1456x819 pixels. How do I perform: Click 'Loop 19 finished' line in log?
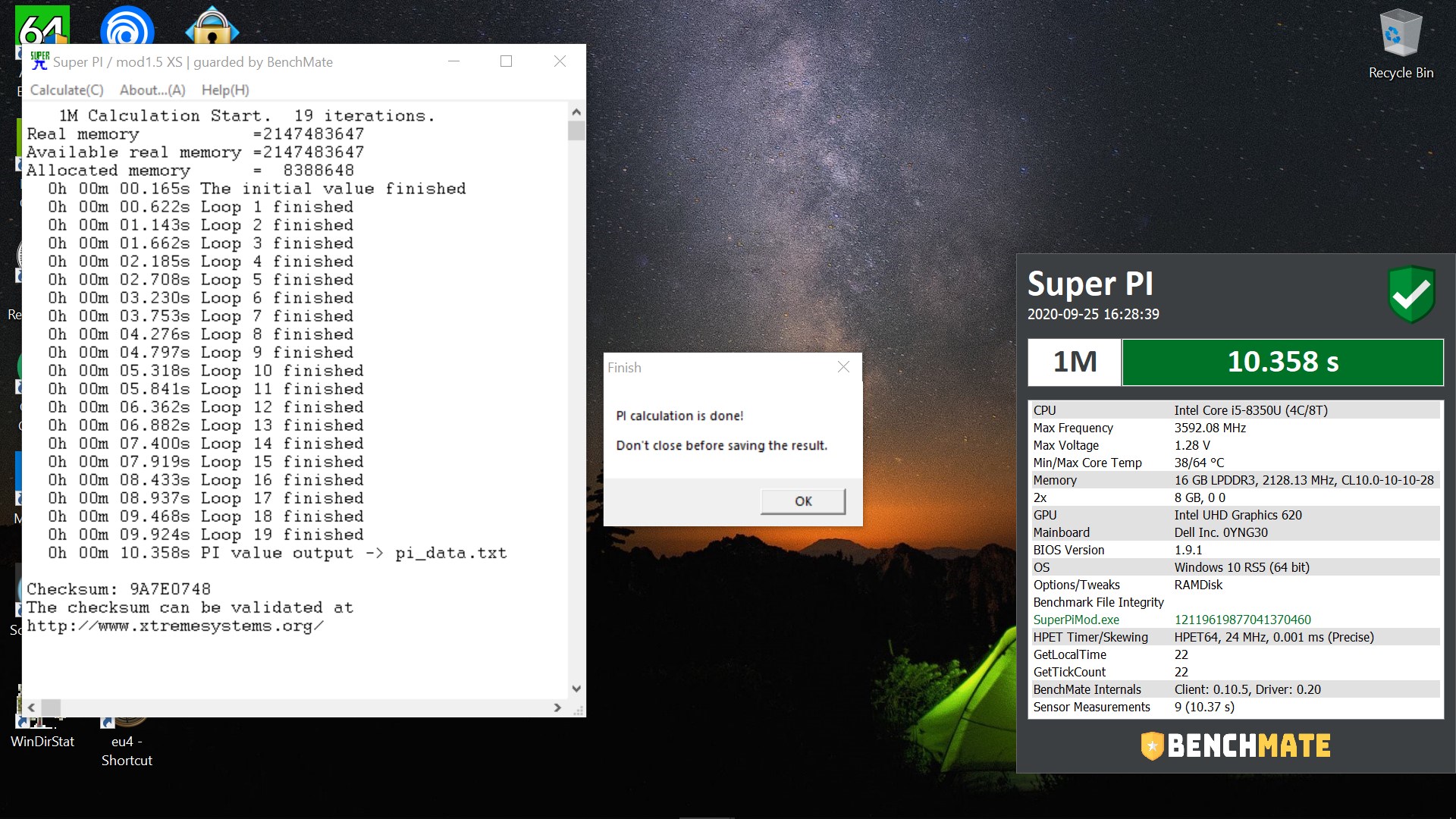coord(206,535)
